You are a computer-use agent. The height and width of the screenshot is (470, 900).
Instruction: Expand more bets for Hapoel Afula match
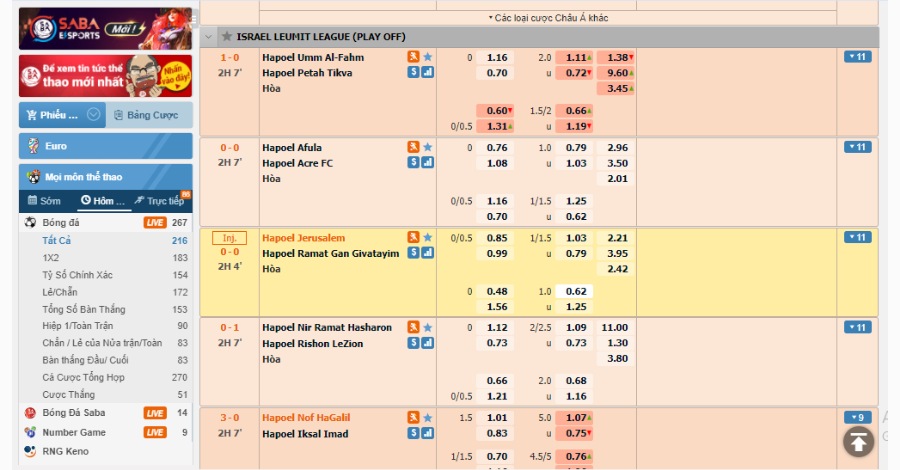pos(858,147)
